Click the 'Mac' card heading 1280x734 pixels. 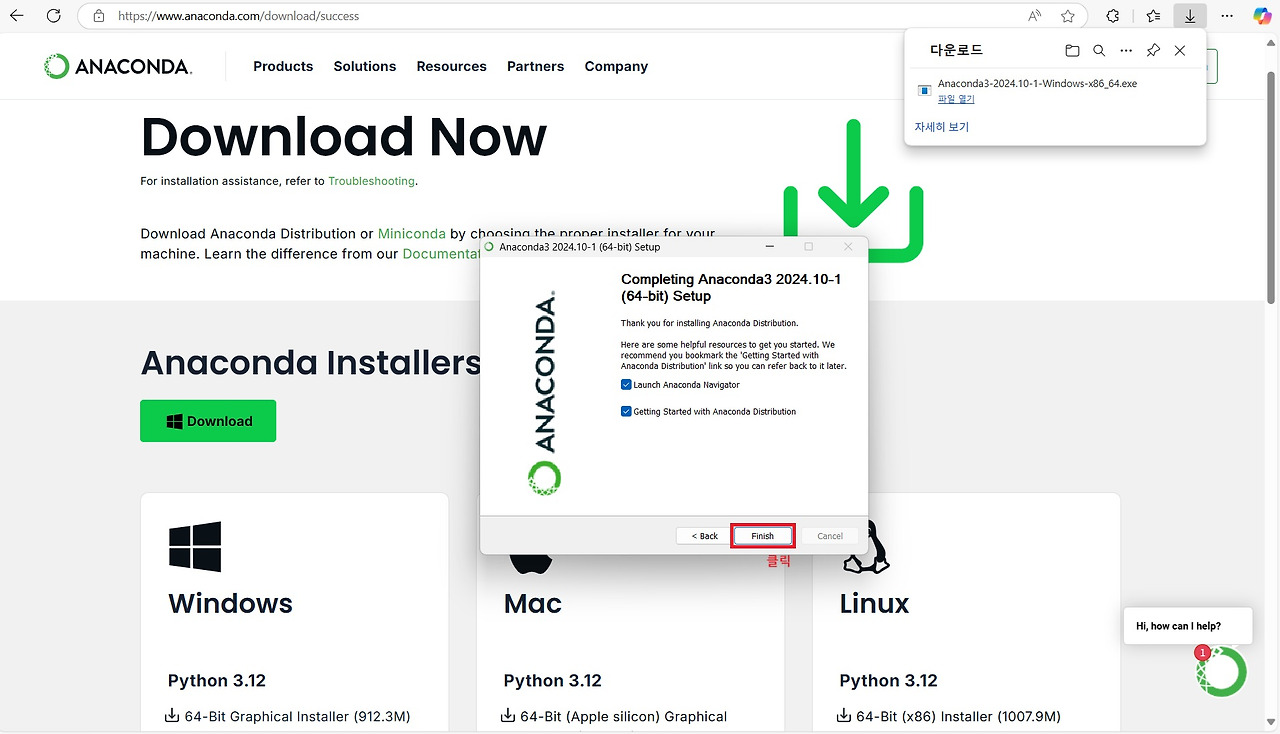533,604
